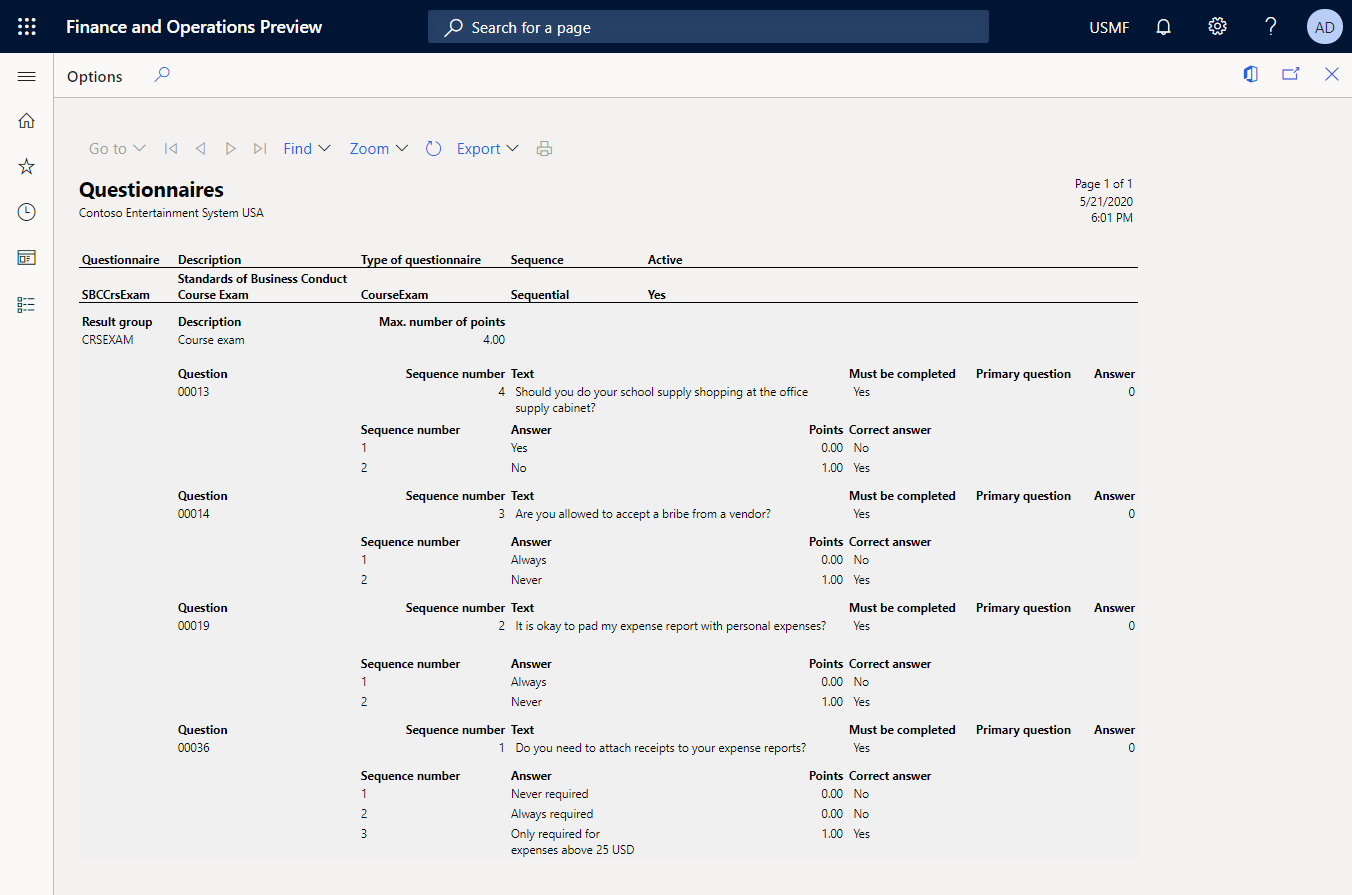Image resolution: width=1352 pixels, height=895 pixels.
Task: Open the Zoom level dropdown
Action: pyautogui.click(x=377, y=147)
